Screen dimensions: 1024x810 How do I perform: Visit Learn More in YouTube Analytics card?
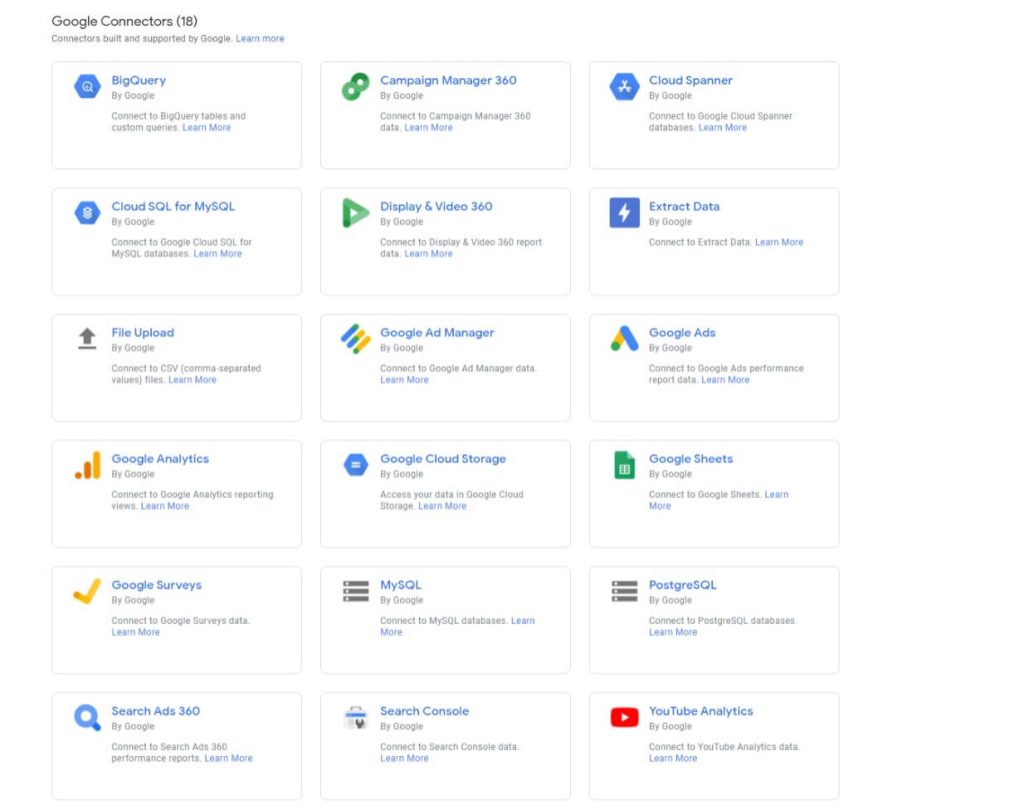click(x=673, y=758)
